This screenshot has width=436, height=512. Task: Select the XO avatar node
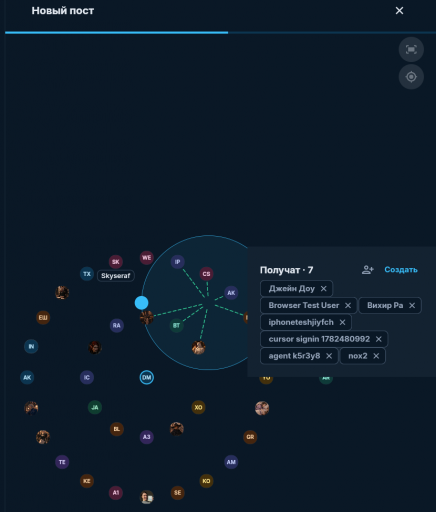pos(198,407)
